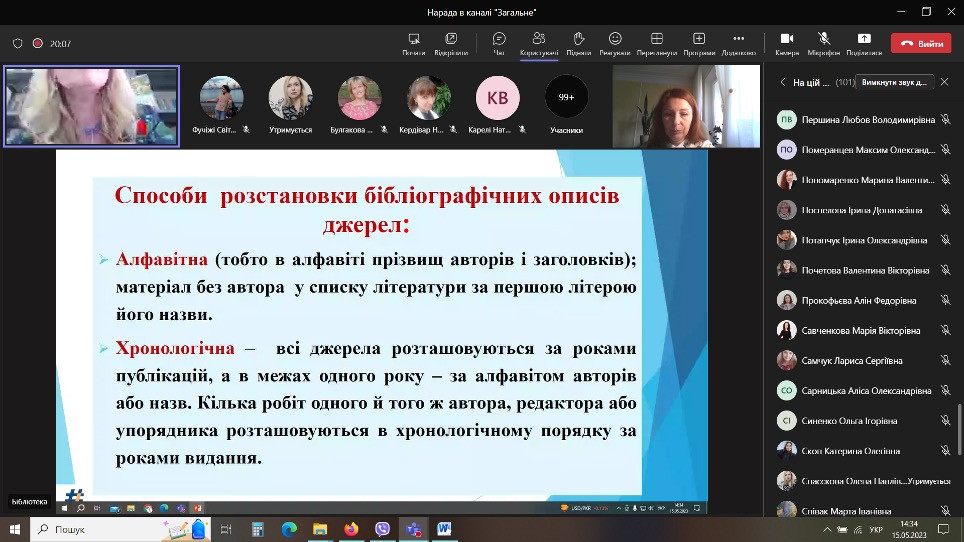964x542 pixels.
Task: Leave the meeting with the Вийти button
Action: coord(922,44)
